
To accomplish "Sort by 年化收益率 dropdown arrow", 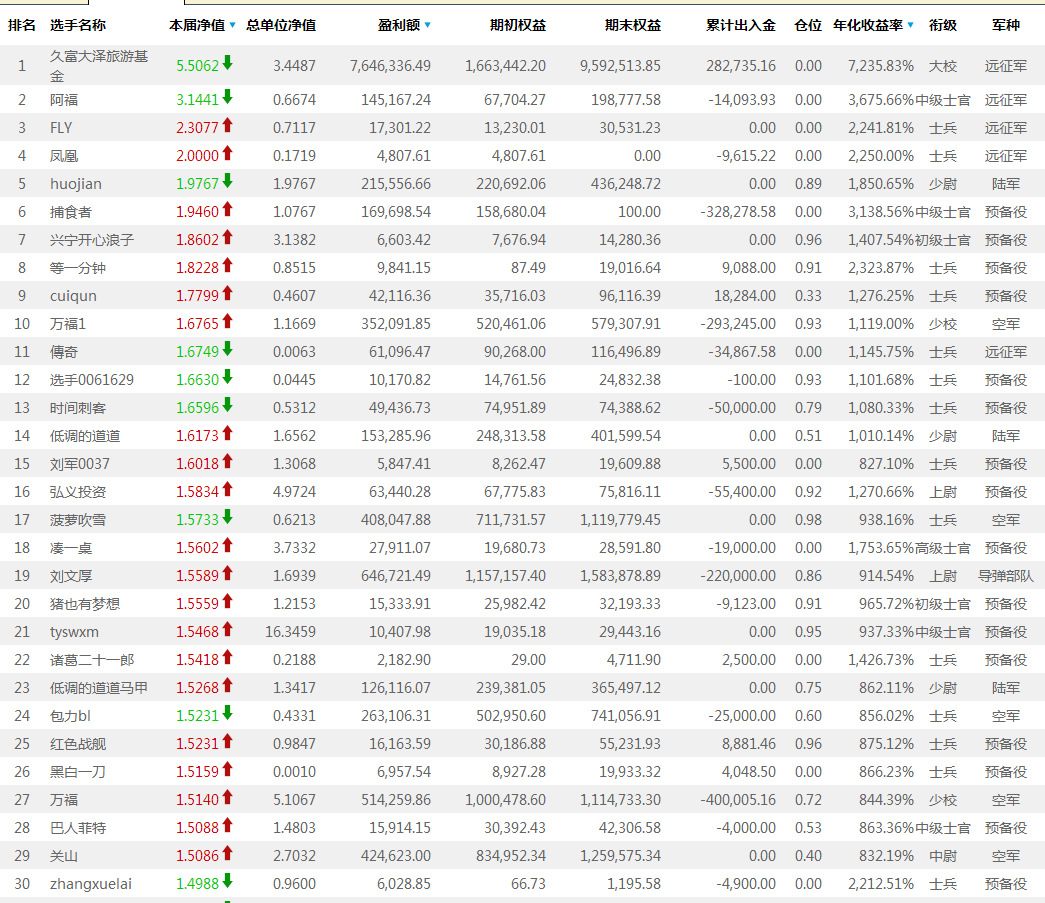I will (910, 25).
